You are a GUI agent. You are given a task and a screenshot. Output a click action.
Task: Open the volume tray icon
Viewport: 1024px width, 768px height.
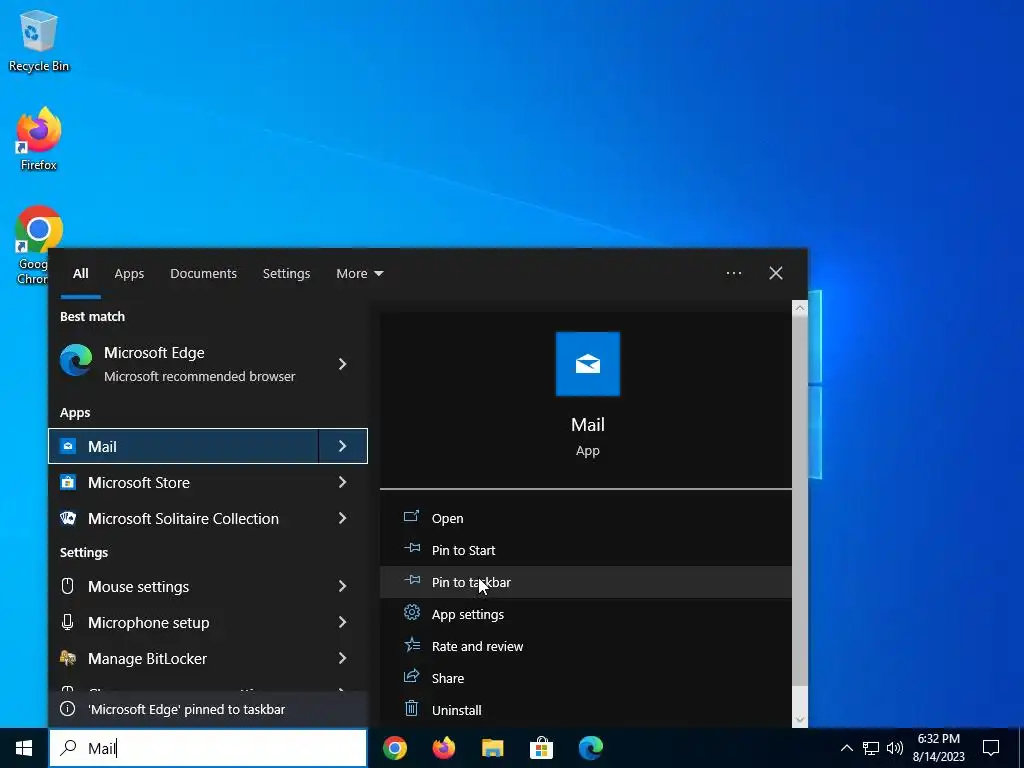point(895,748)
